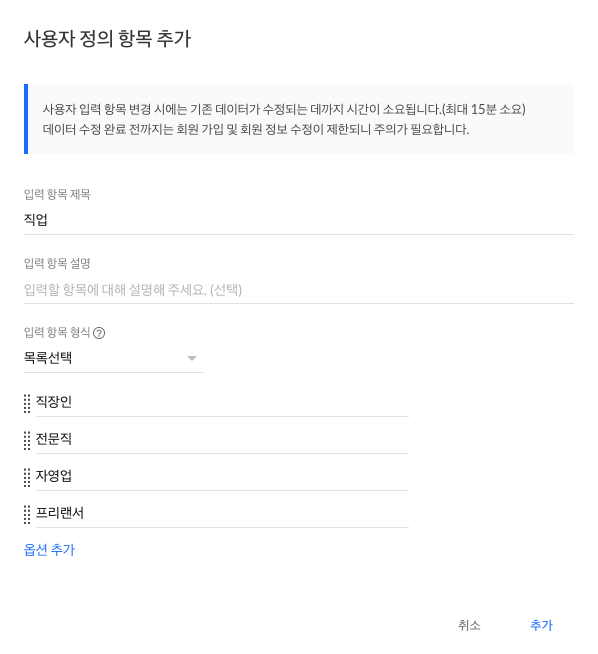This screenshot has height=654, width=598.
Task: Click the 옵션 추가 link
Action: [x=49, y=550]
